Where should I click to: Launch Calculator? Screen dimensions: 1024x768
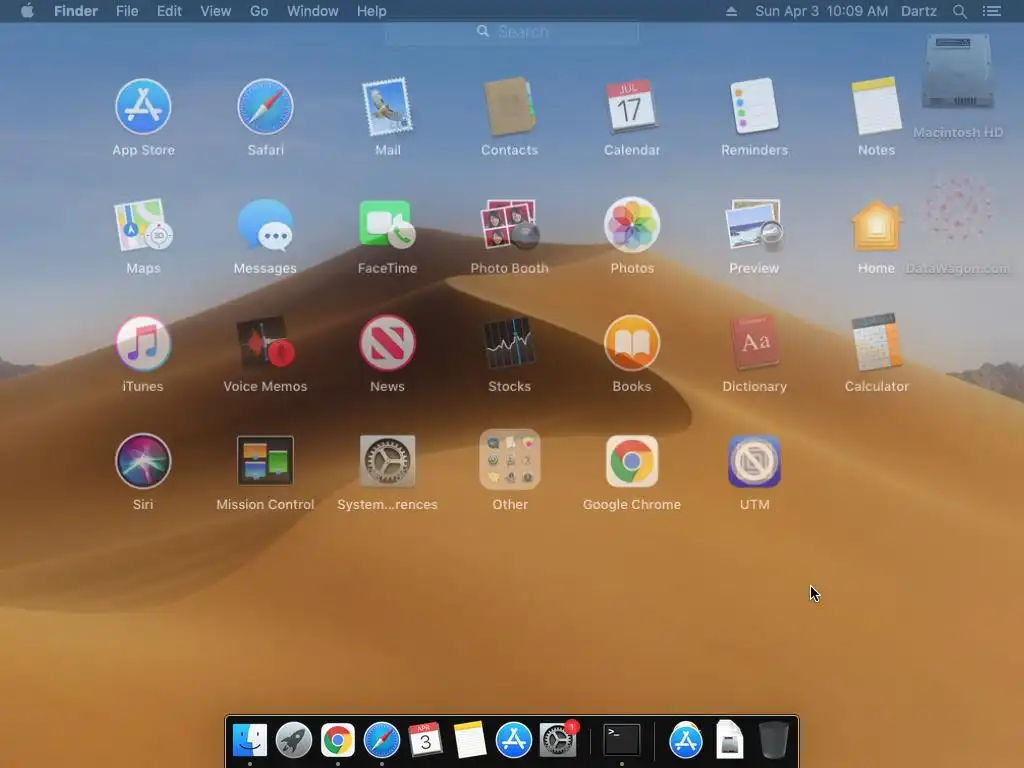pos(876,343)
